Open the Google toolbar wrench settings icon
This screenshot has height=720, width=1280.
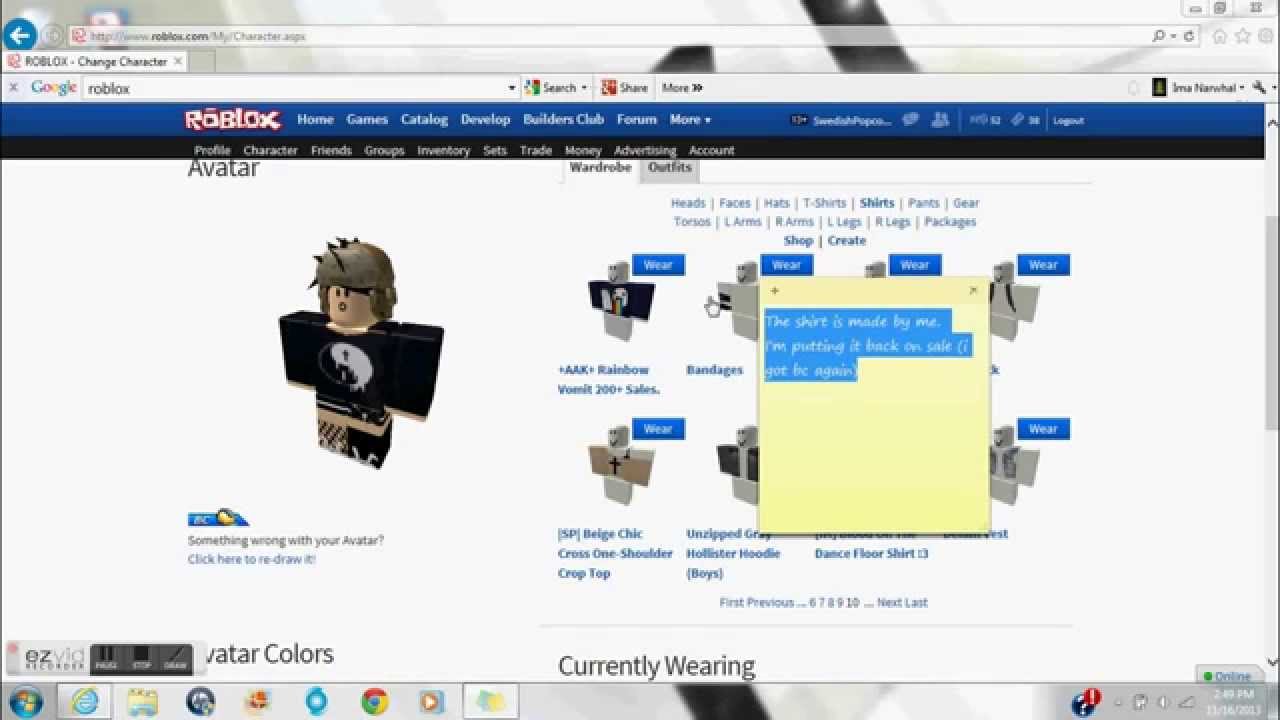[1259, 88]
